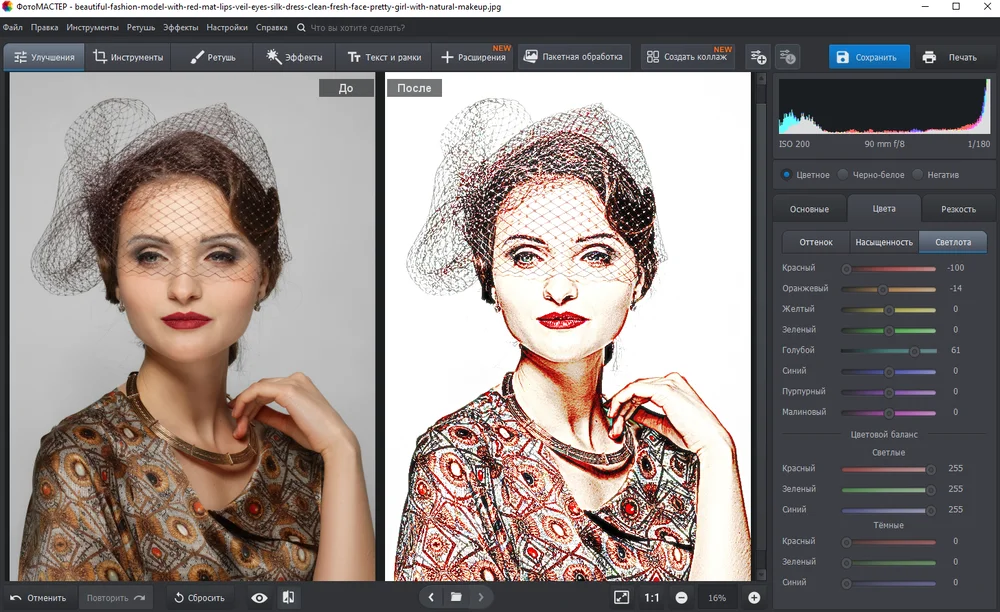Click the search field 'Что вы хотите сделать?'

(x=358, y=27)
